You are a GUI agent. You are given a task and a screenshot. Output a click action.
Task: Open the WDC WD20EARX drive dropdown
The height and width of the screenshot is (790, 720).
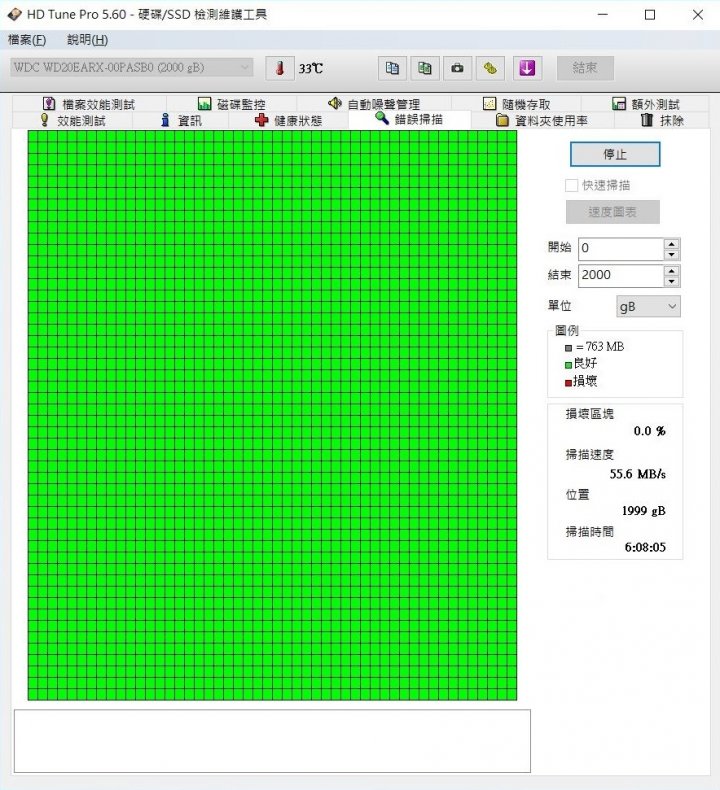point(132,67)
